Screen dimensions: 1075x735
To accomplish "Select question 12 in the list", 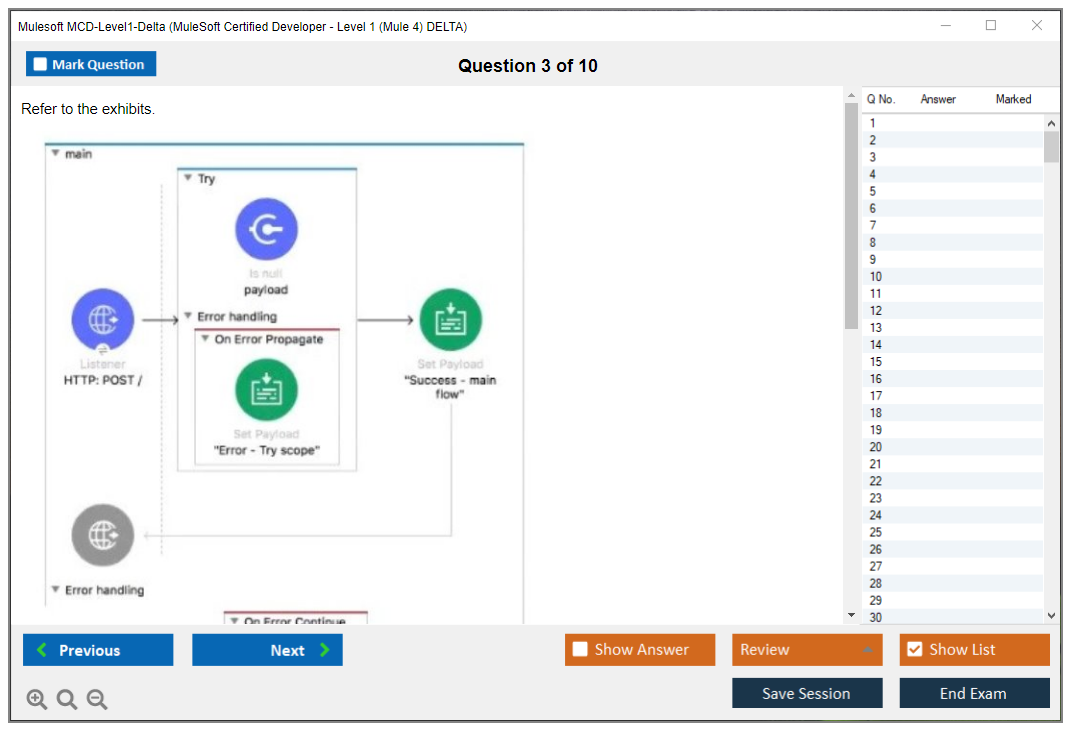I will (x=876, y=310).
